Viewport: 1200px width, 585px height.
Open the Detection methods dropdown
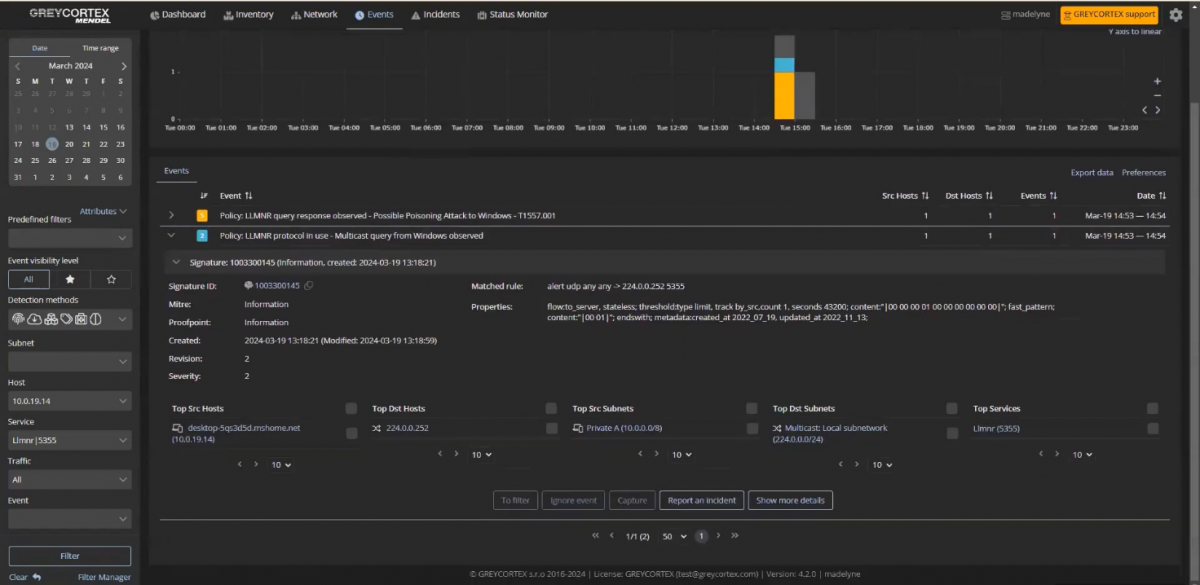[x=70, y=319]
